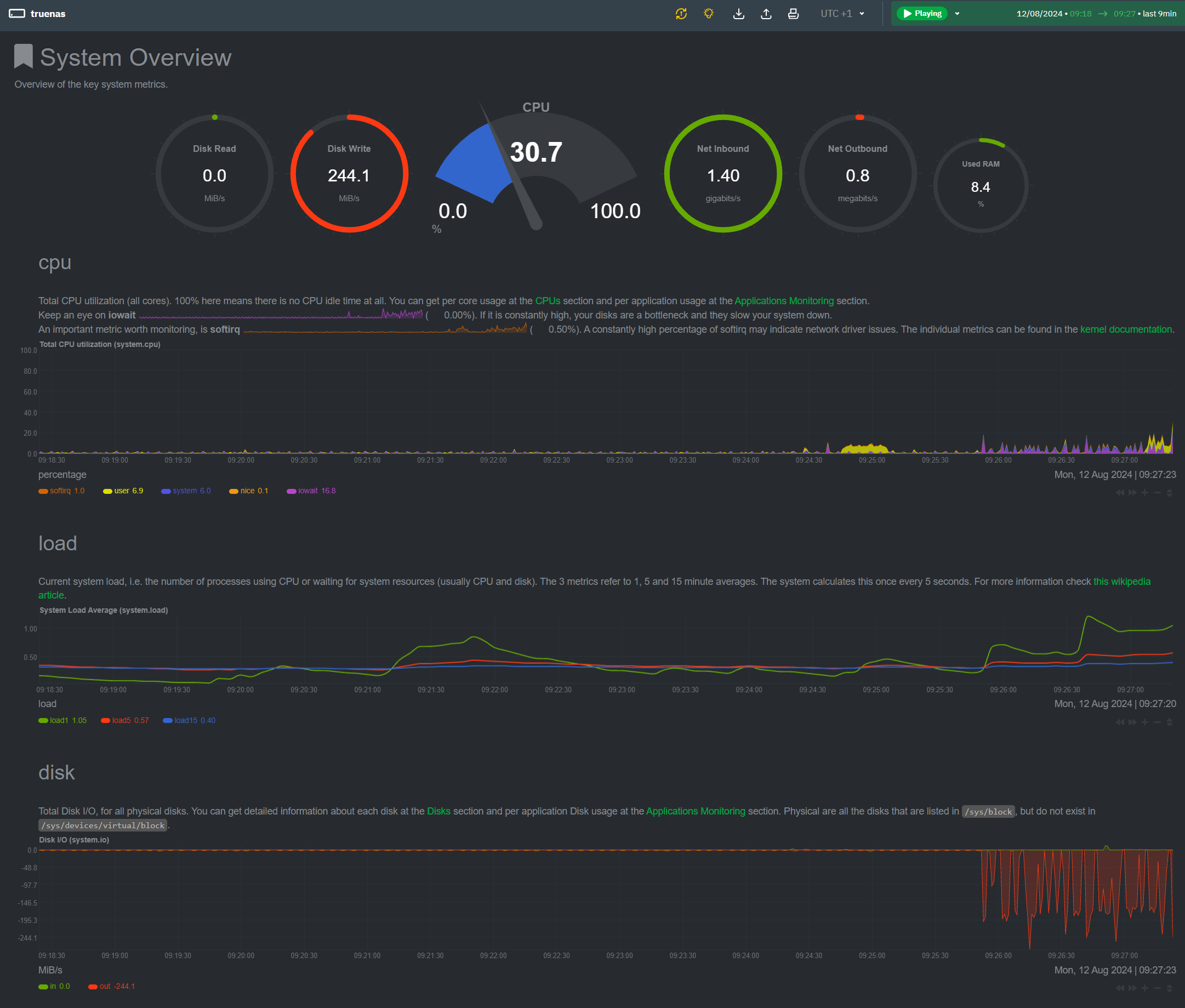The width and height of the screenshot is (1185, 1008).
Task: Zoom out the disk chart with minus
Action: coord(1157,988)
